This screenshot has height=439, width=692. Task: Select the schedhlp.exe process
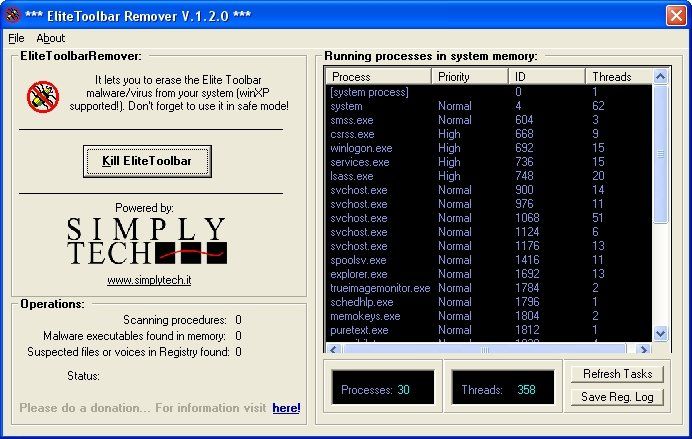[489, 302]
